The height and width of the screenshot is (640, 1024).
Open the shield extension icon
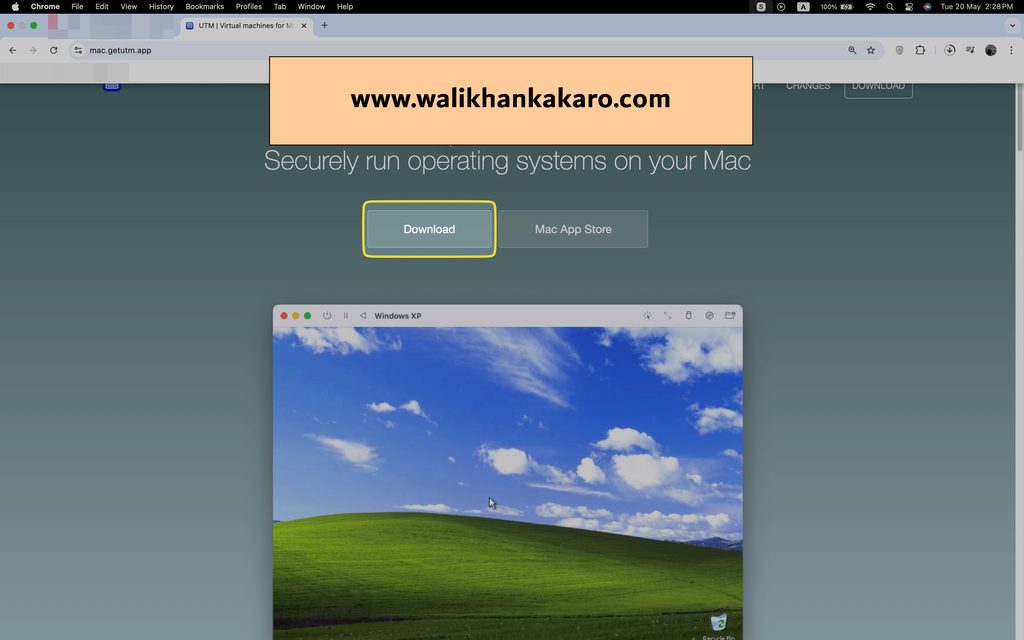point(899,50)
